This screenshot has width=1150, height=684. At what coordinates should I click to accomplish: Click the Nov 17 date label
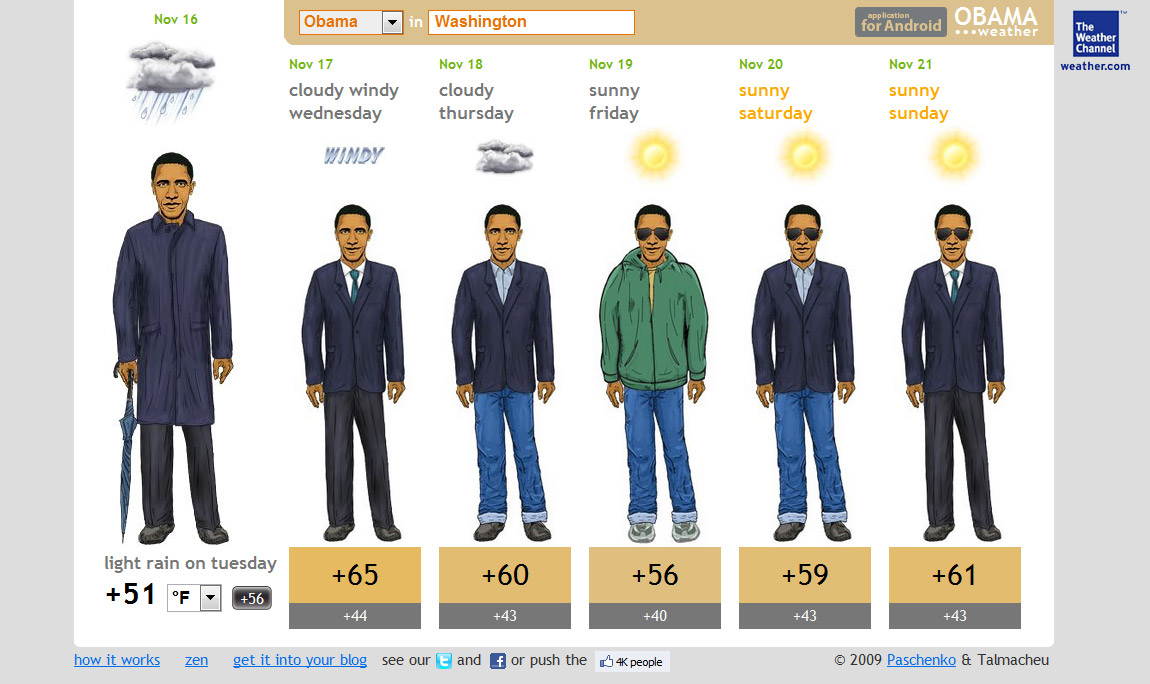311,64
